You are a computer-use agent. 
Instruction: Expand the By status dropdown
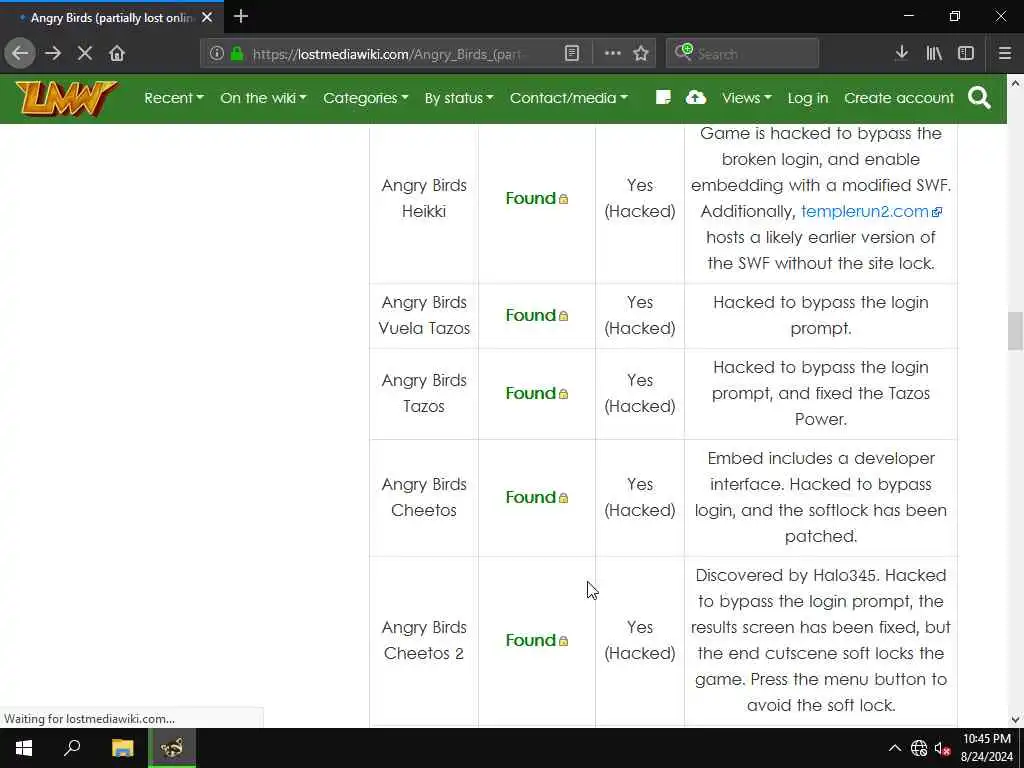459,98
